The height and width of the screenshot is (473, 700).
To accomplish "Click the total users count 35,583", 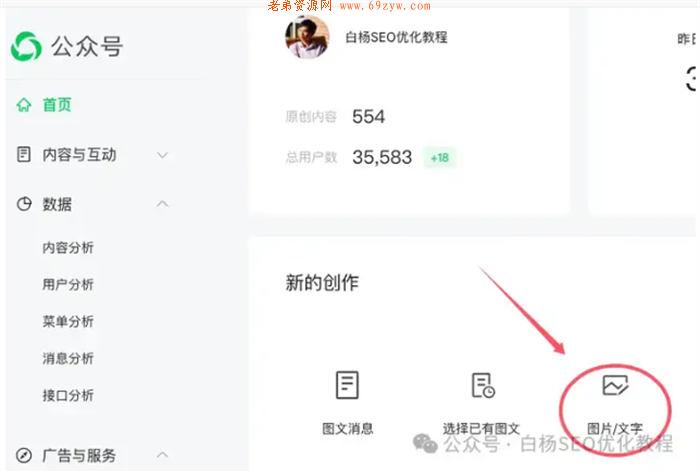I will tap(382, 157).
